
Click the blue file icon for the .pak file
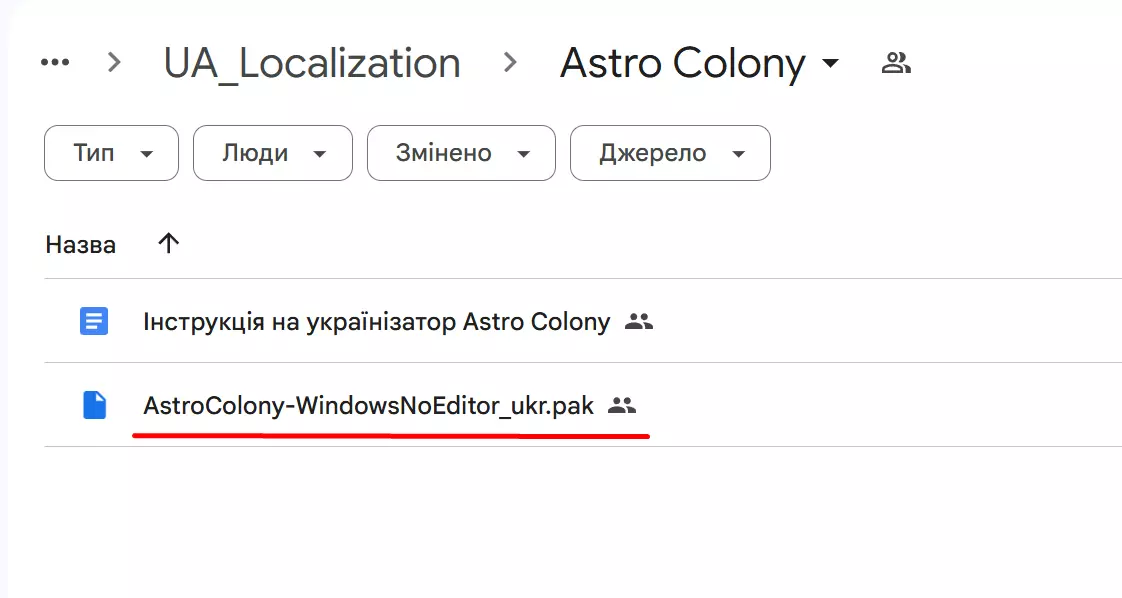(x=94, y=405)
